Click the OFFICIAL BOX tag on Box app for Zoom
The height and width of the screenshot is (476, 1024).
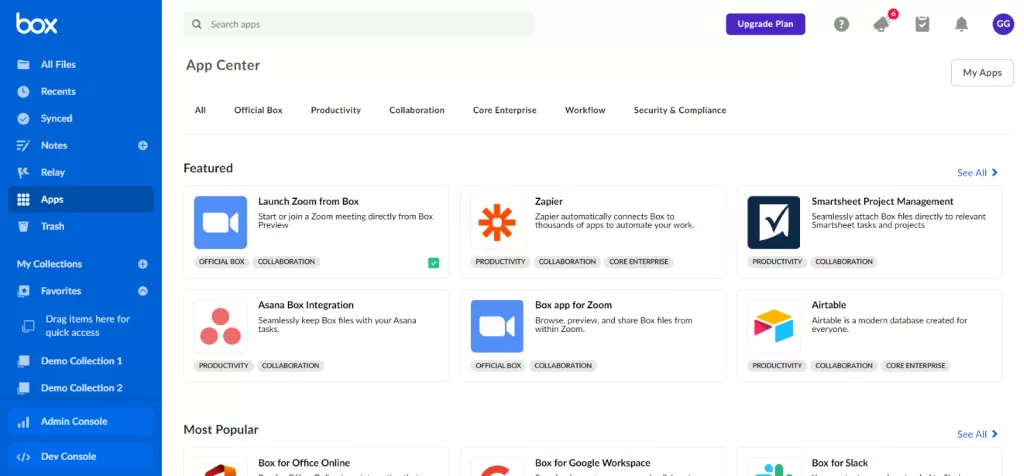(x=498, y=366)
